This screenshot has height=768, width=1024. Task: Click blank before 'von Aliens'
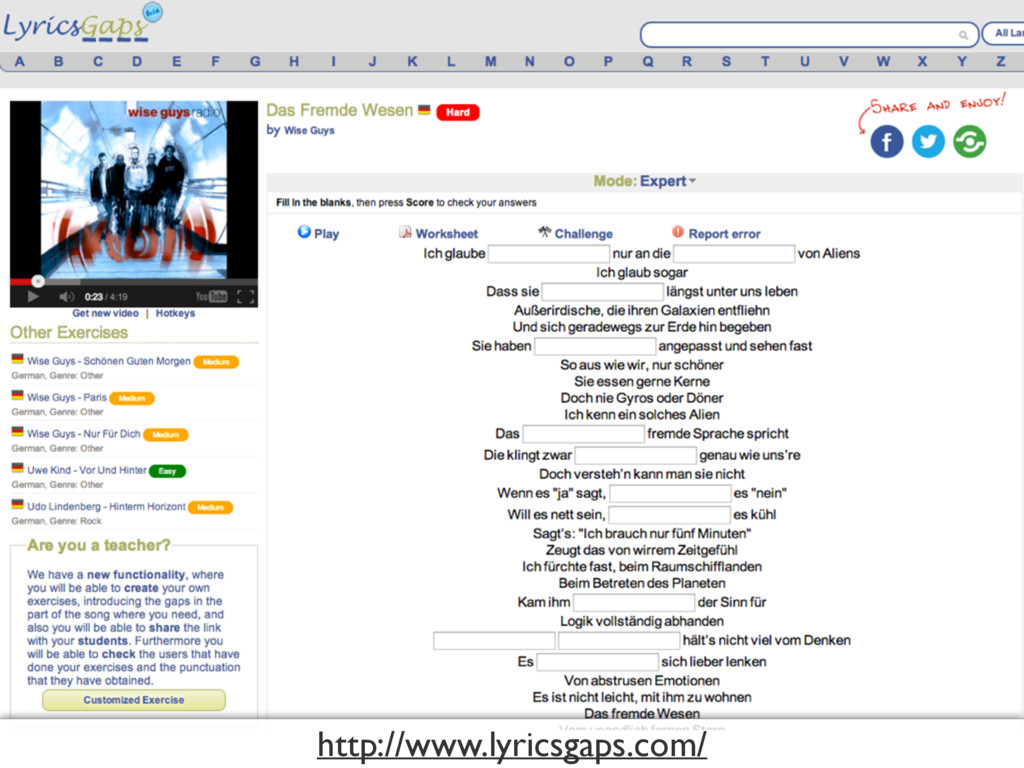pyautogui.click(x=734, y=254)
